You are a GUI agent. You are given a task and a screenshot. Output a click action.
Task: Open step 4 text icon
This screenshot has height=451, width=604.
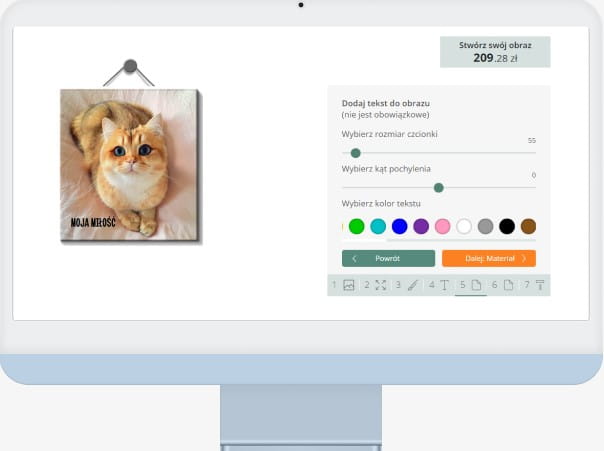pyautogui.click(x=444, y=285)
